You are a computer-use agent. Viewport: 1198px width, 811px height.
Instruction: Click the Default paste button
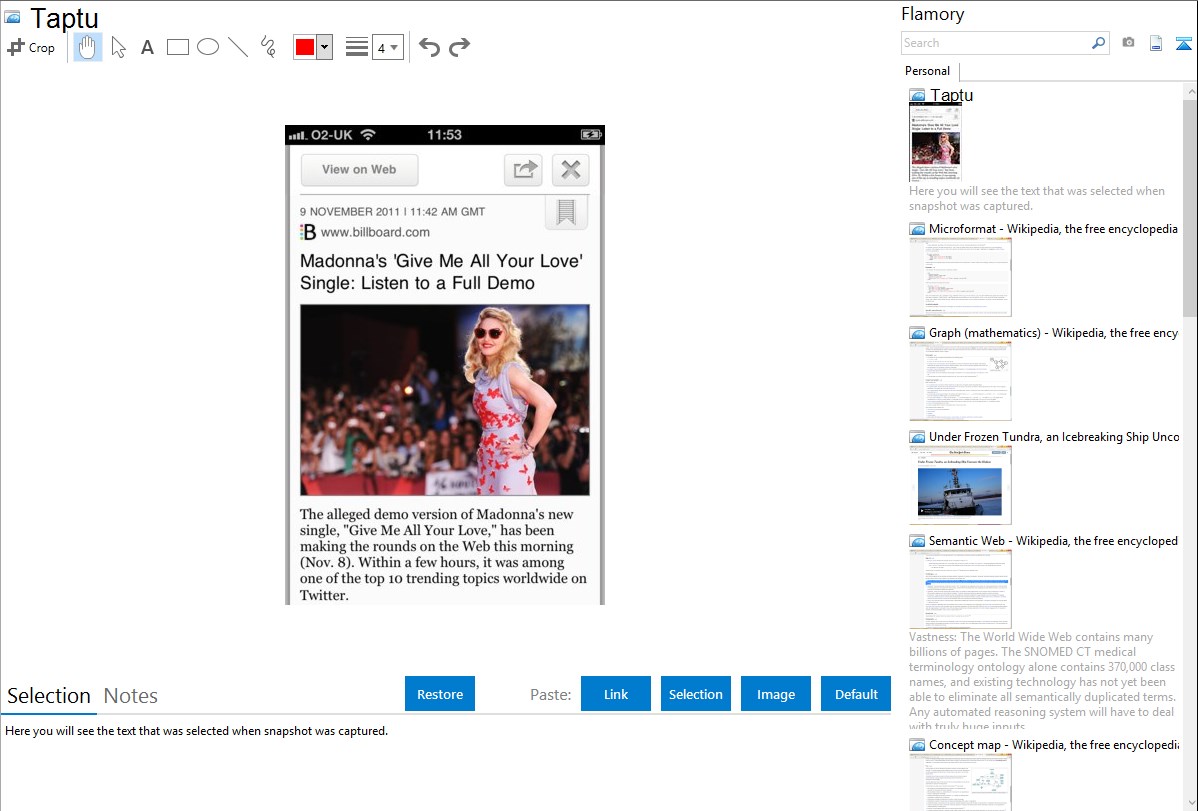click(x=856, y=694)
